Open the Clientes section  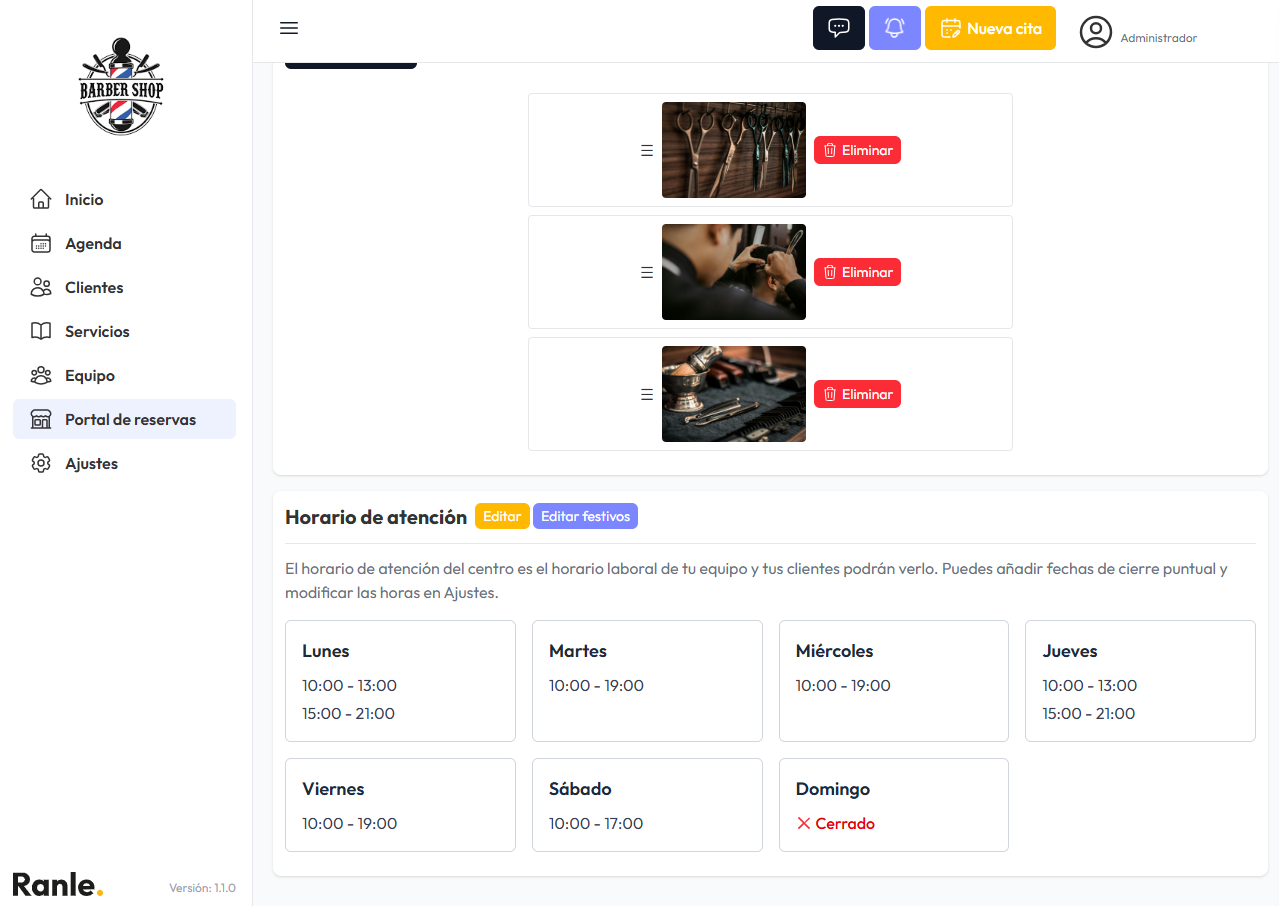point(94,288)
